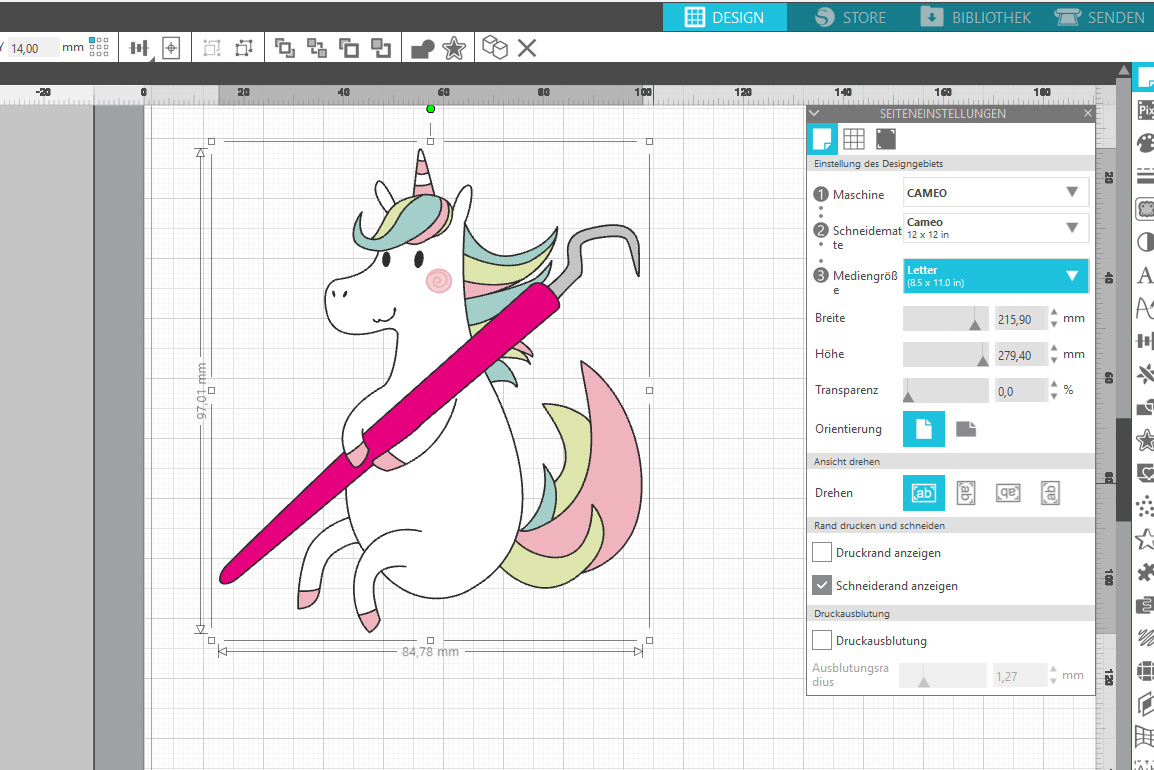Viewport: 1154px width, 770px height.
Task: Click the Transparenz slider
Action: (x=945, y=391)
